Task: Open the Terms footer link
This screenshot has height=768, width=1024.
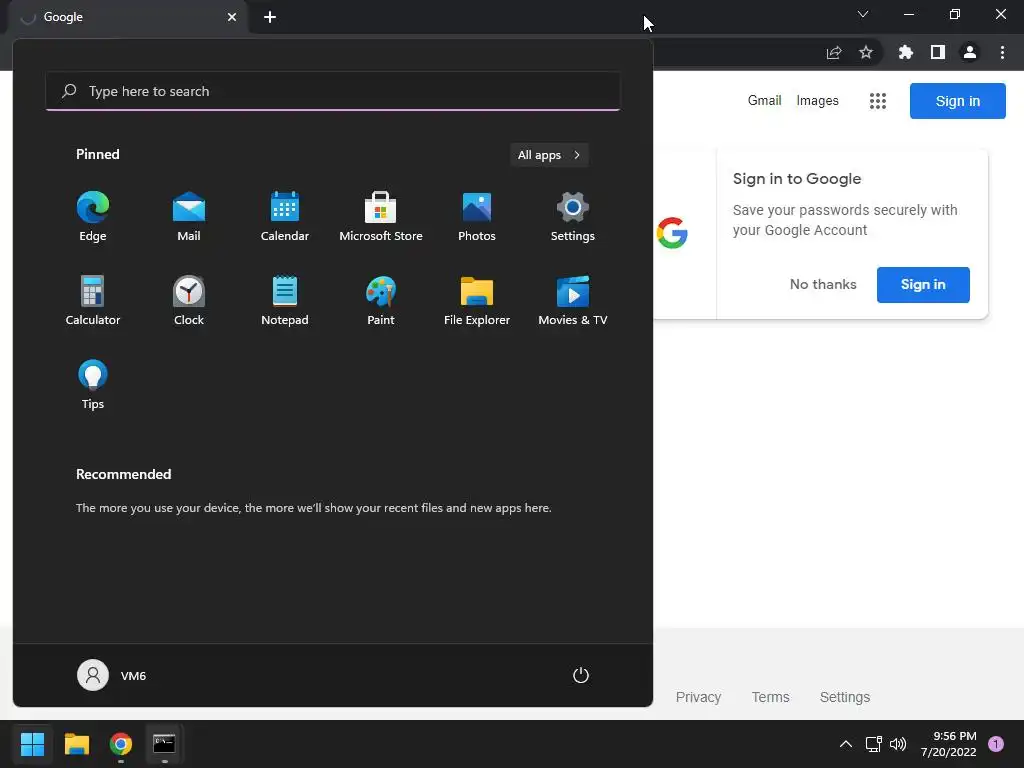Action: pos(771,697)
